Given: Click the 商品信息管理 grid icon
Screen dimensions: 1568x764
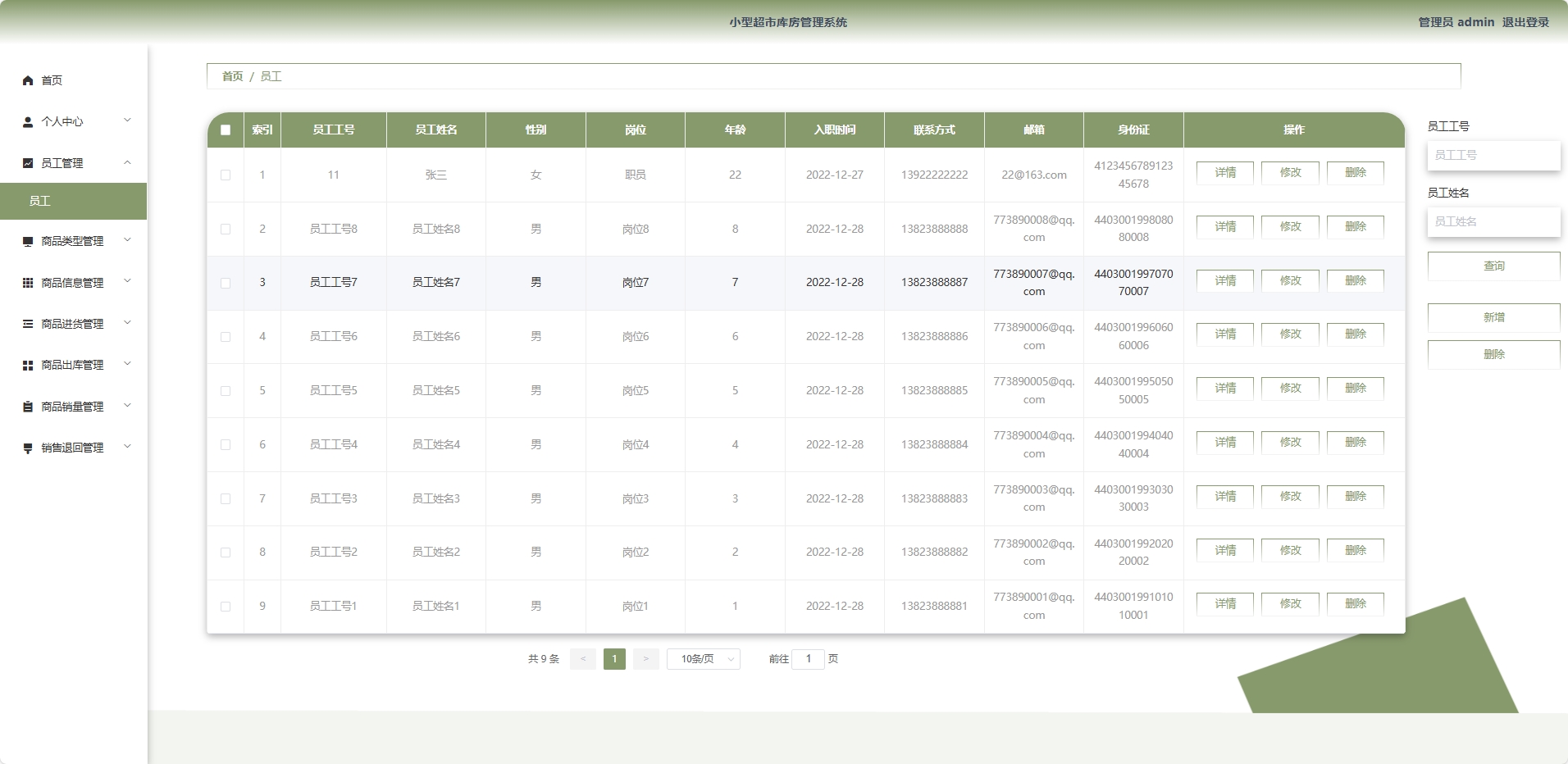Looking at the screenshot, I should click(x=28, y=283).
